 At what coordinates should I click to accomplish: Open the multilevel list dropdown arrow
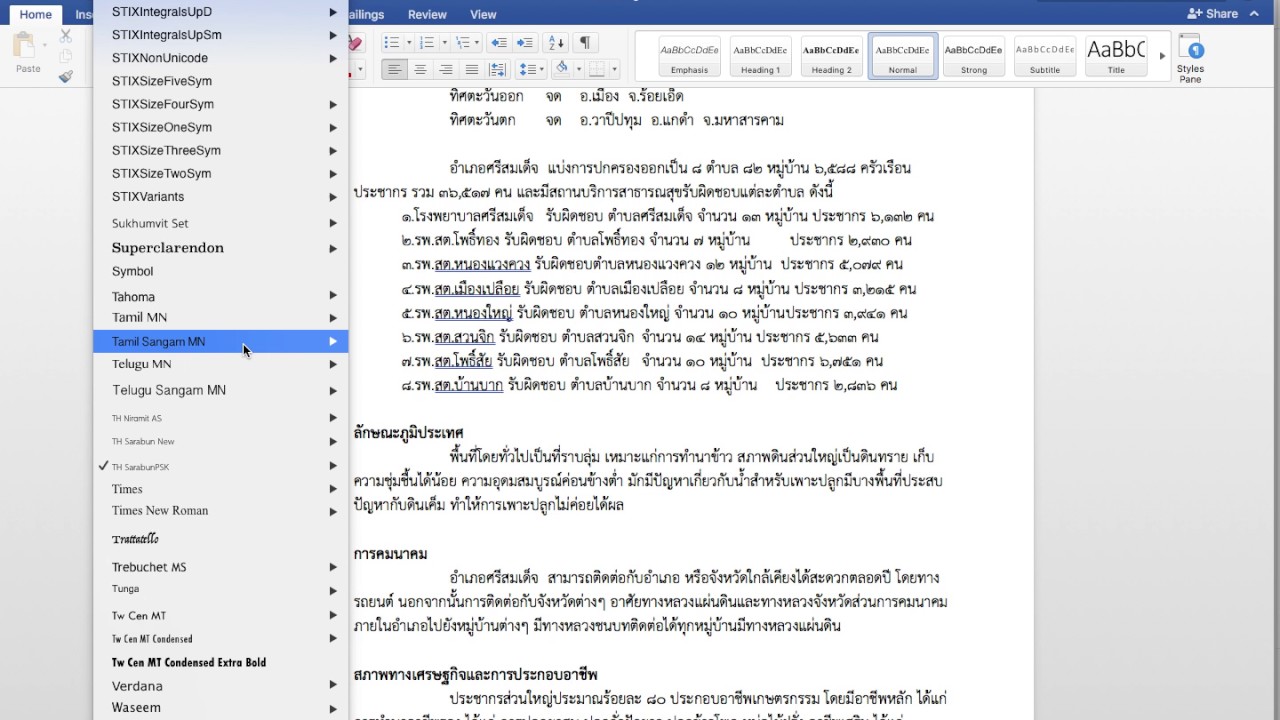click(477, 43)
